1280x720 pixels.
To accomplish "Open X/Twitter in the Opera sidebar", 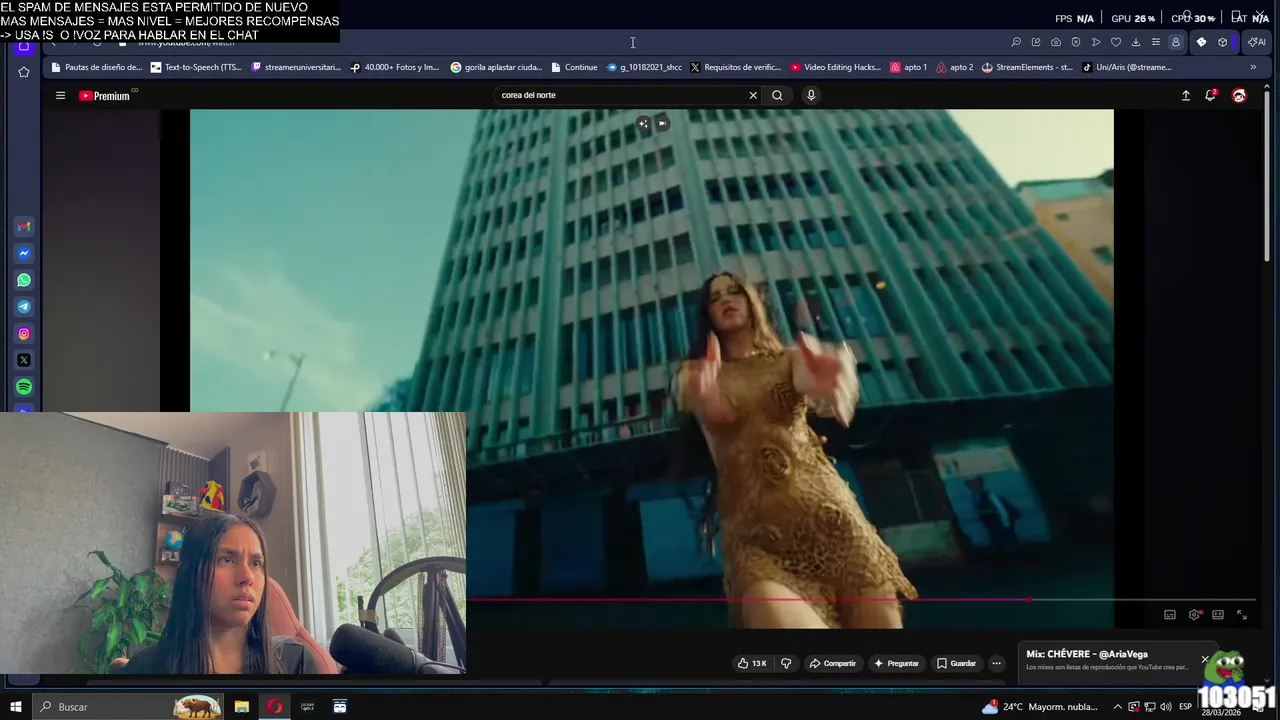I will (24, 360).
